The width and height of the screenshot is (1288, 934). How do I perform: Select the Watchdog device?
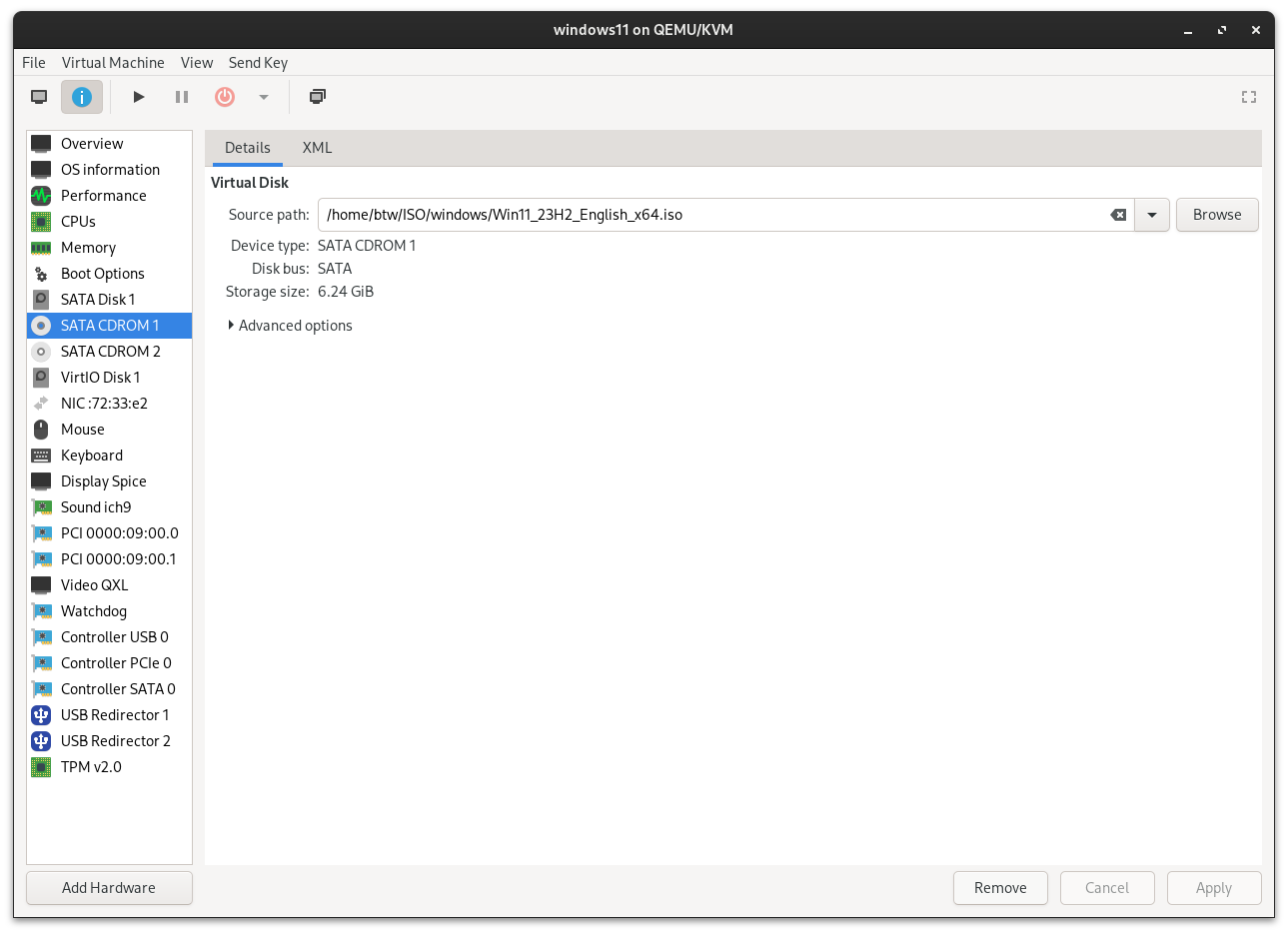(x=109, y=611)
